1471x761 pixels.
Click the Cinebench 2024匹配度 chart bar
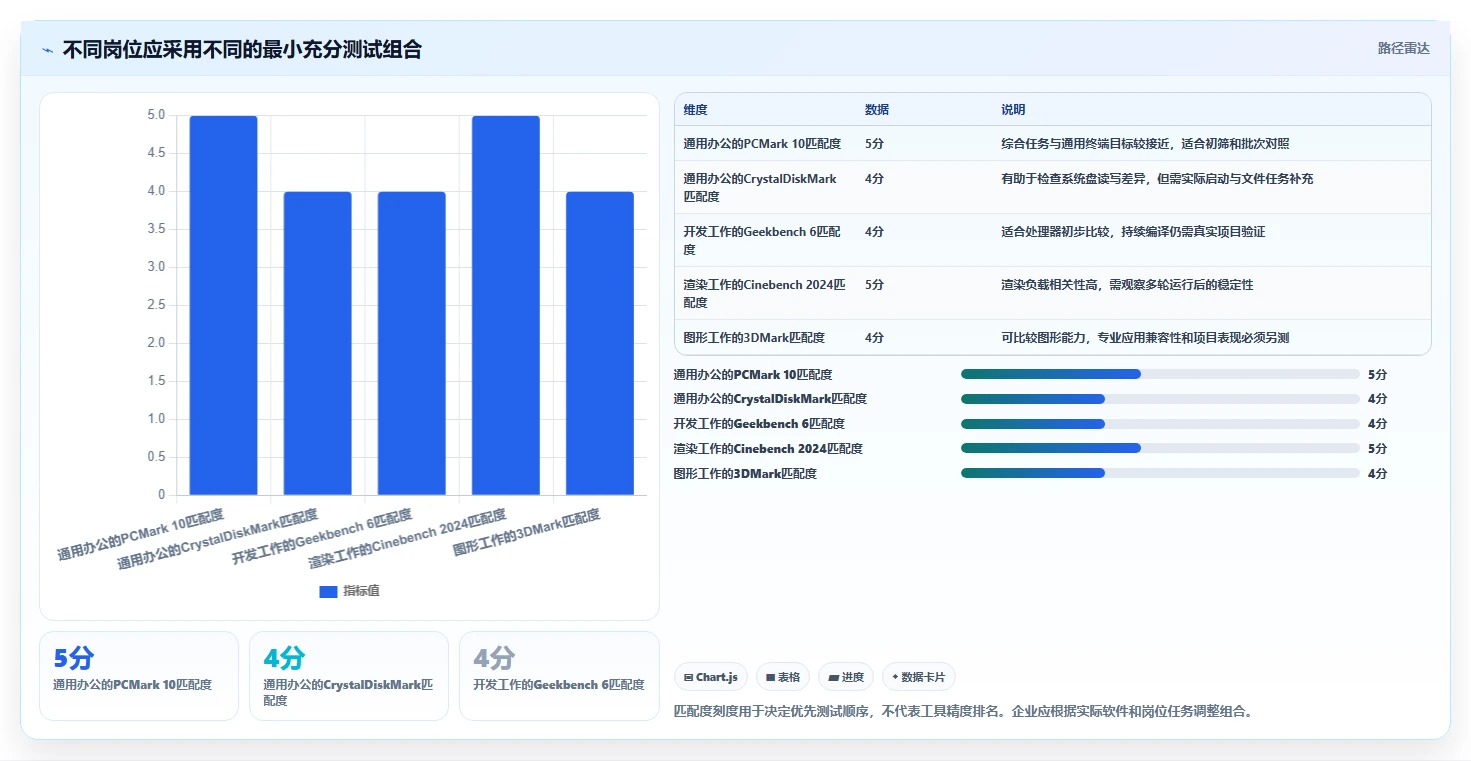coord(505,305)
